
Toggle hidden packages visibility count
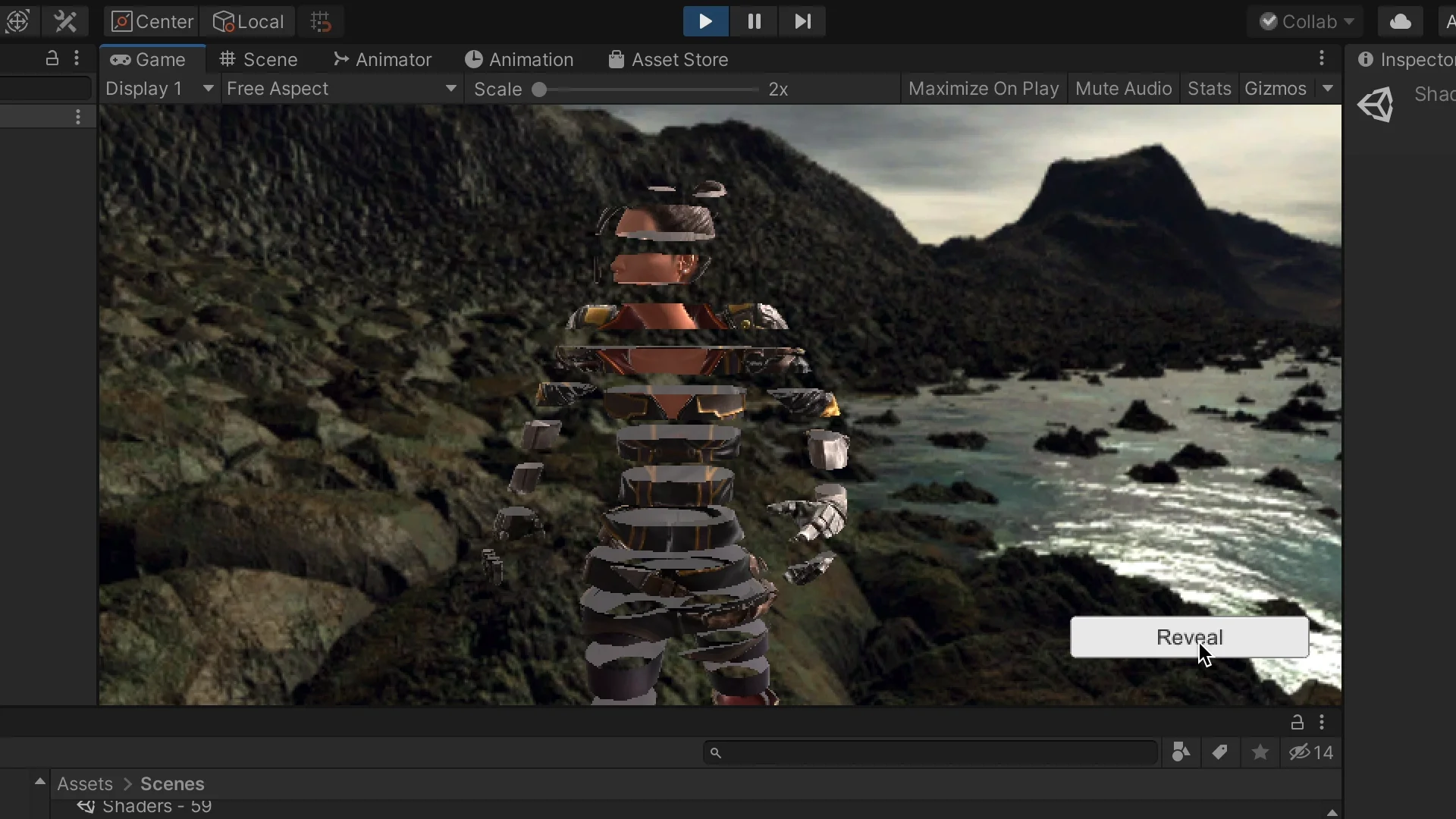[1311, 752]
